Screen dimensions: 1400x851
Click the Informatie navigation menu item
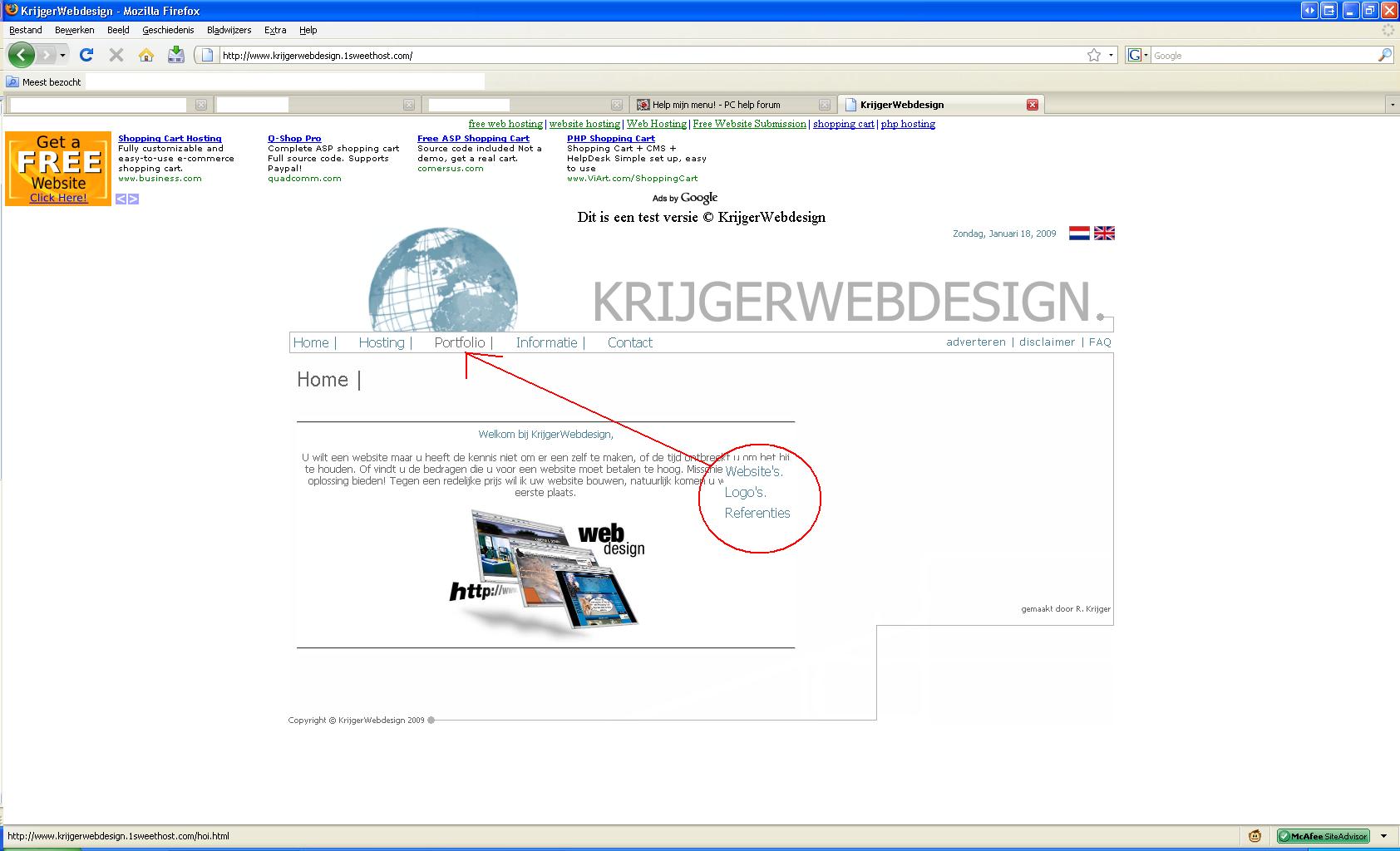pyautogui.click(x=546, y=342)
